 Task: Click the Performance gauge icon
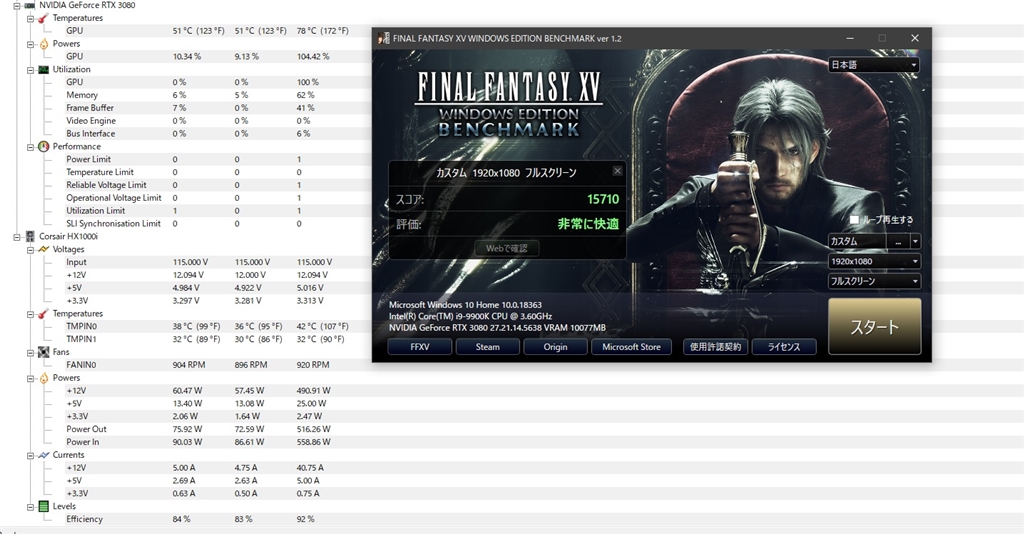pos(44,146)
